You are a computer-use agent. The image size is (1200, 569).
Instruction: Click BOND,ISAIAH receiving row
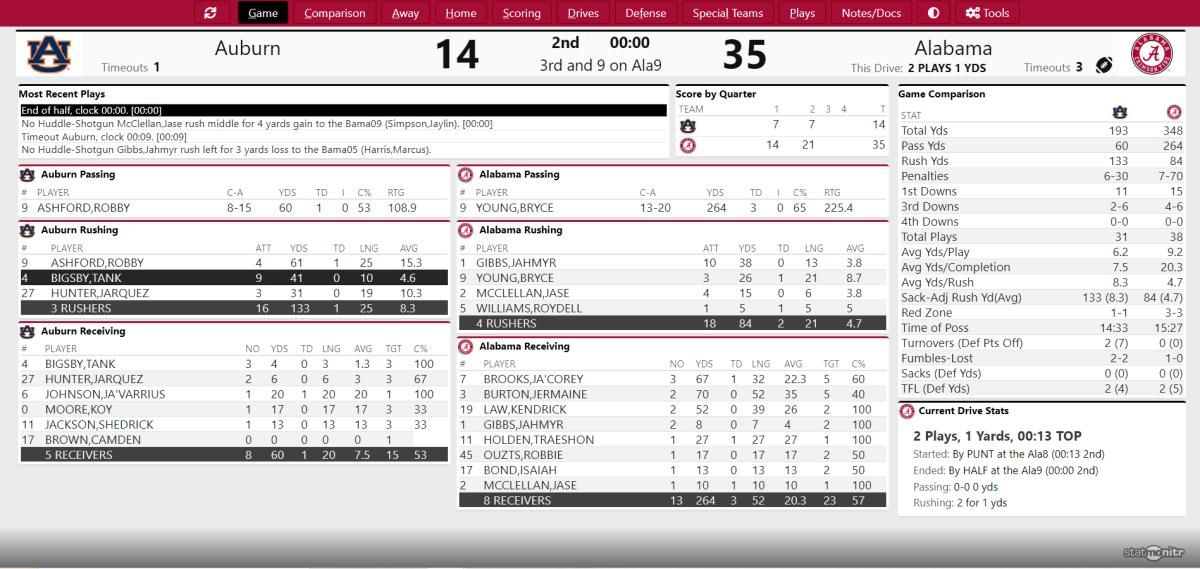click(x=673, y=470)
